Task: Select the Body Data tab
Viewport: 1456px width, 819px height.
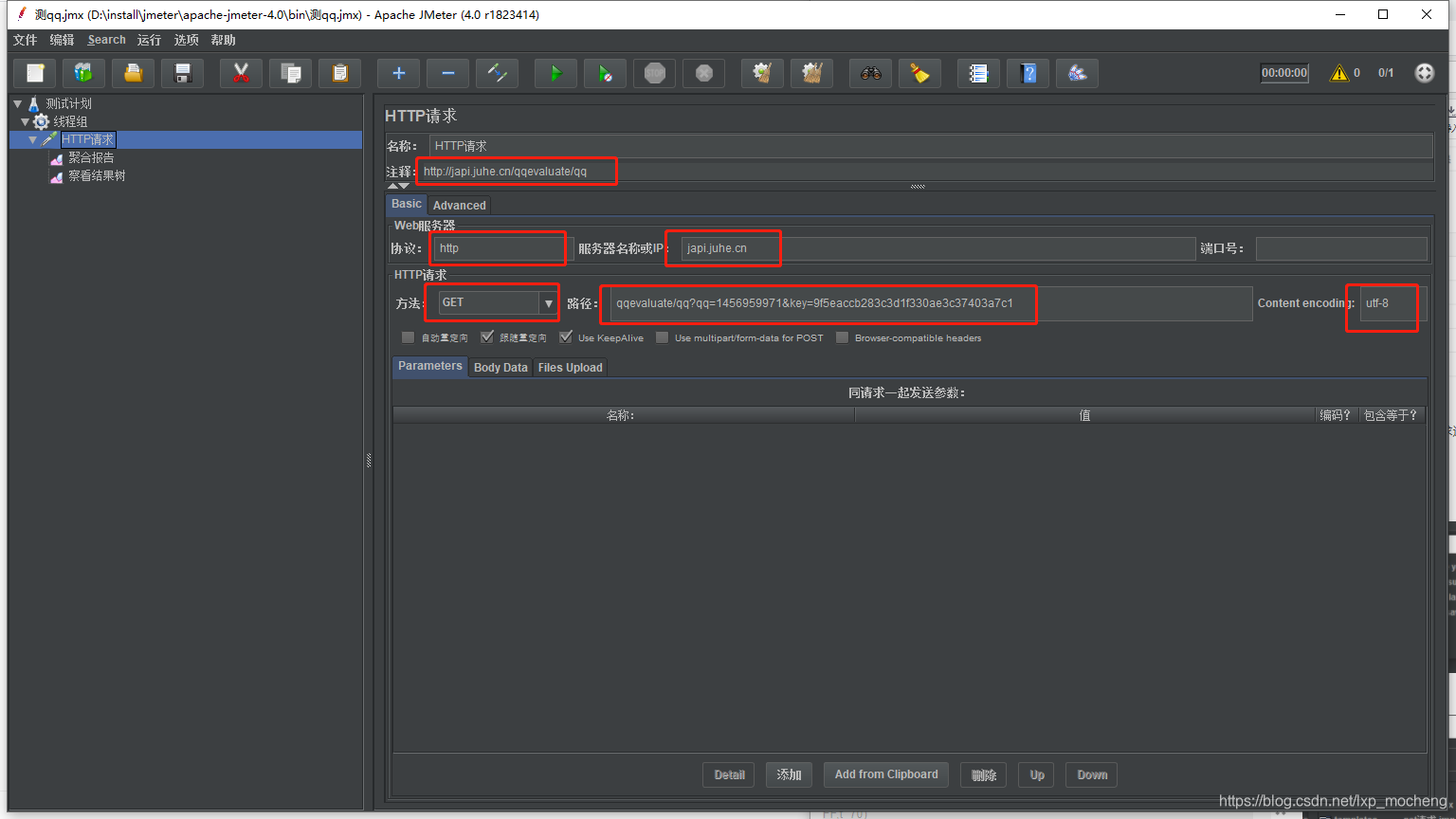Action: click(500, 367)
